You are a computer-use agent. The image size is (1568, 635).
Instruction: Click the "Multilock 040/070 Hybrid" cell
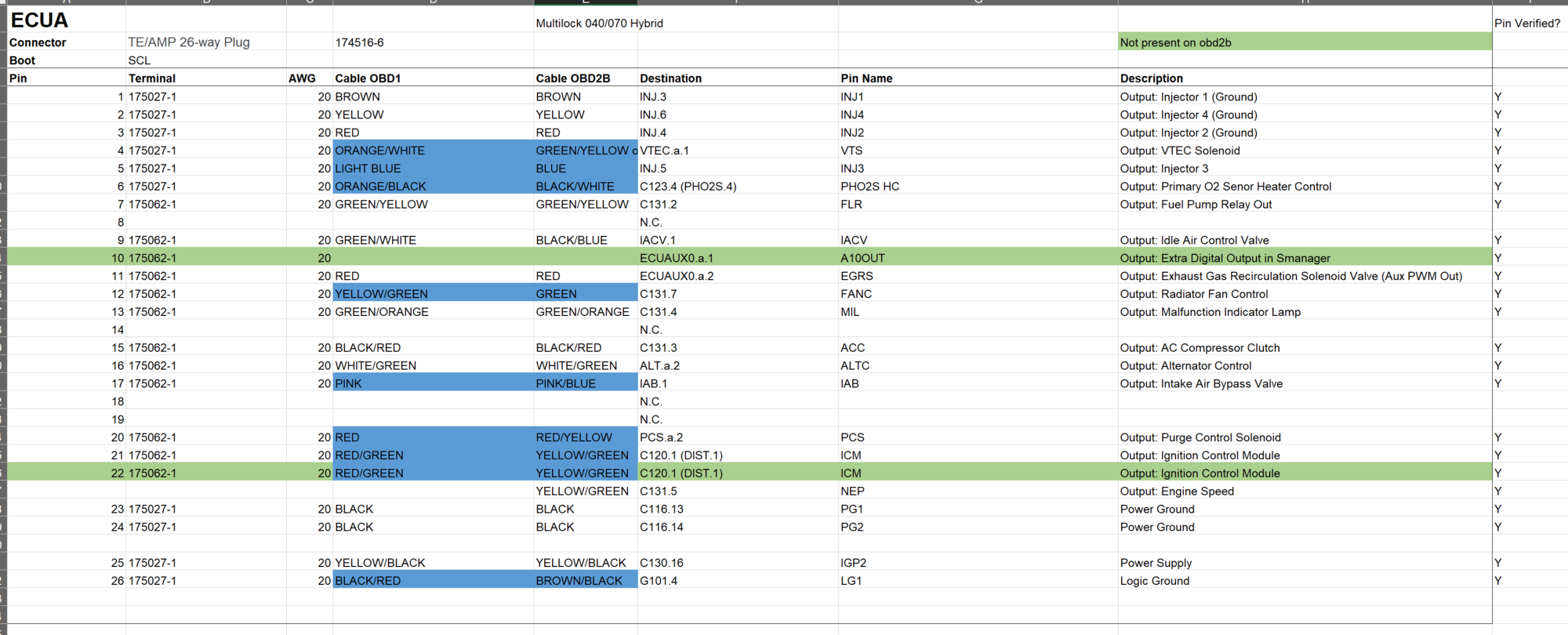point(599,24)
